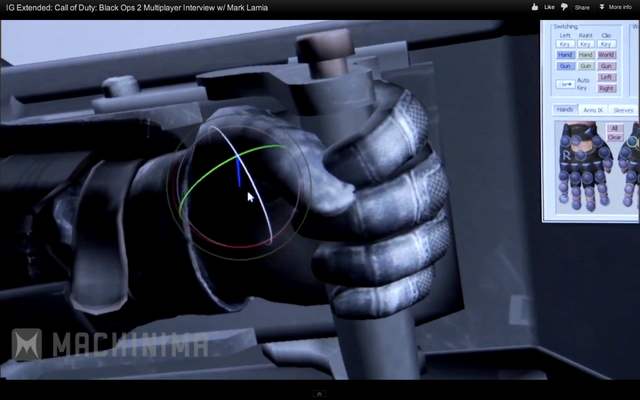Toggle Clip switching to Right
Viewport: 640px width, 400px height.
tap(606, 88)
